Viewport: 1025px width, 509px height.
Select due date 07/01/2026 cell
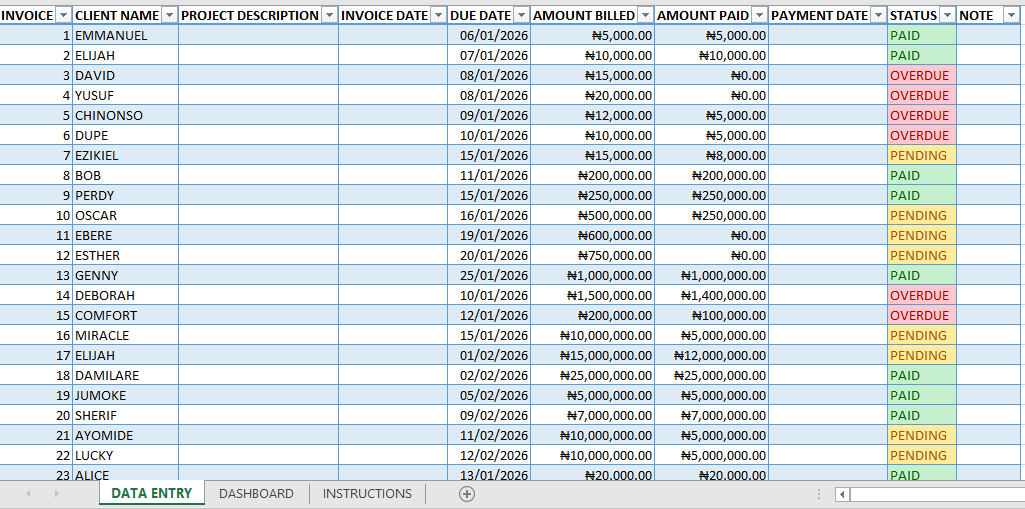[x=489, y=56]
